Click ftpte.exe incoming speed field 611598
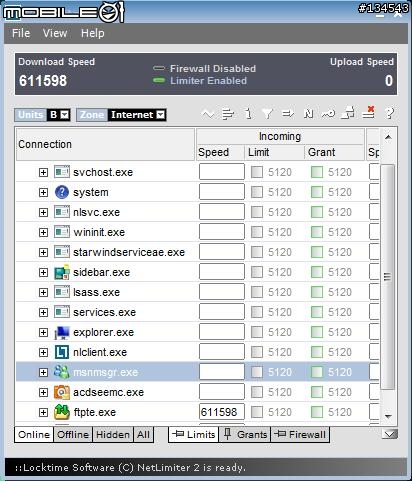Viewport: 412px width, 481px height. 222,412
